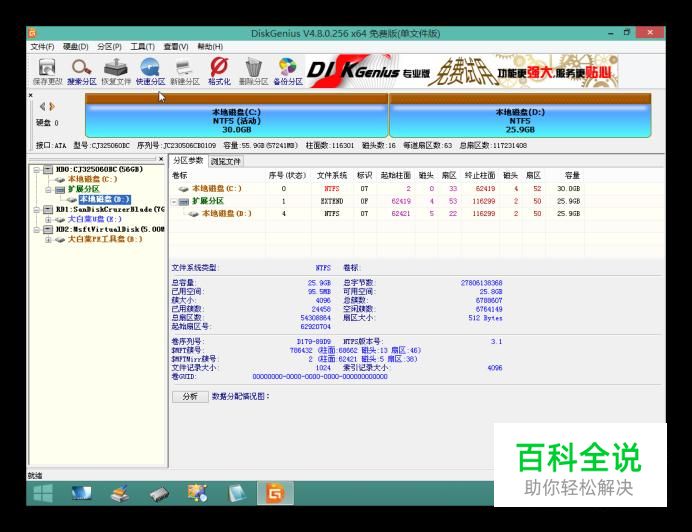
Task: Switch to the 浏览文件 tab
Action: [x=226, y=162]
